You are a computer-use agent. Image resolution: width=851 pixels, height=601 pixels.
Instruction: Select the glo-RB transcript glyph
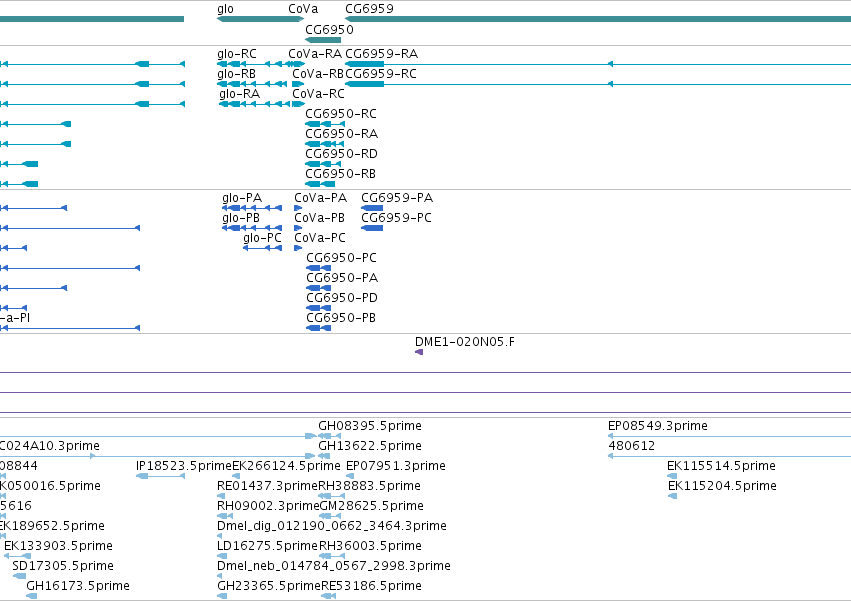point(252,84)
